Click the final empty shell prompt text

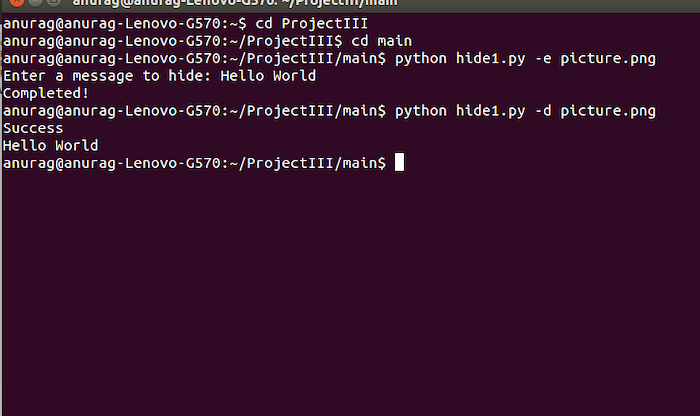[194, 163]
